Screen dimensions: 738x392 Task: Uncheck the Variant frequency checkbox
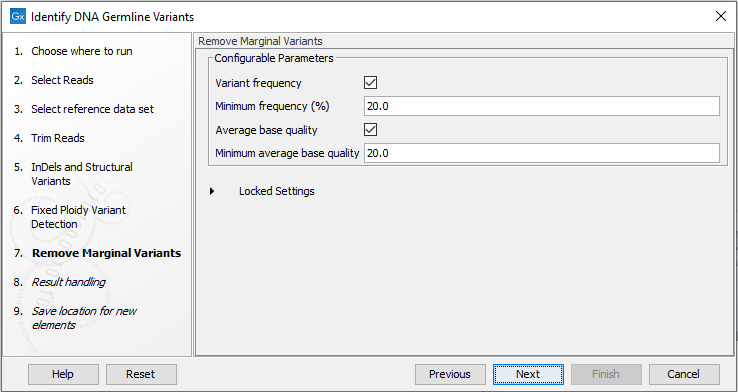pos(370,83)
